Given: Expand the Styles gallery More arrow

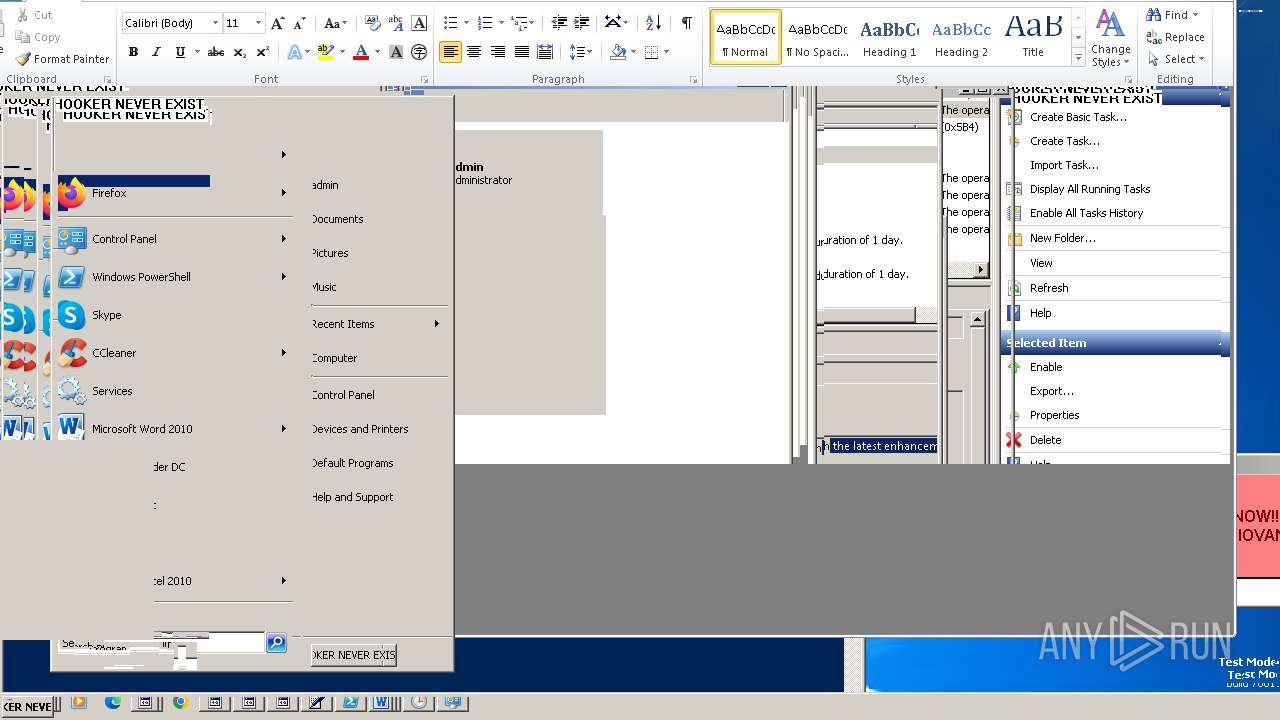Looking at the screenshot, I should 1078,58.
